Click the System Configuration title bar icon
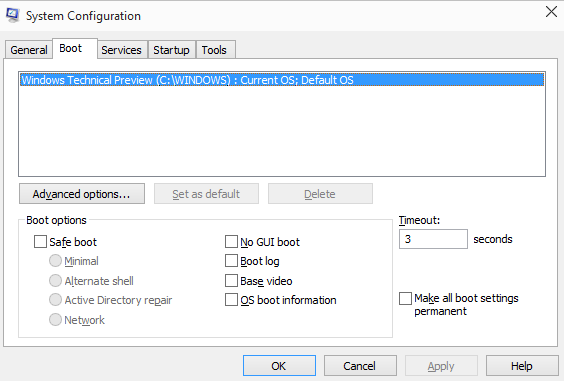Image resolution: width=564 pixels, height=381 pixels. coord(13,15)
